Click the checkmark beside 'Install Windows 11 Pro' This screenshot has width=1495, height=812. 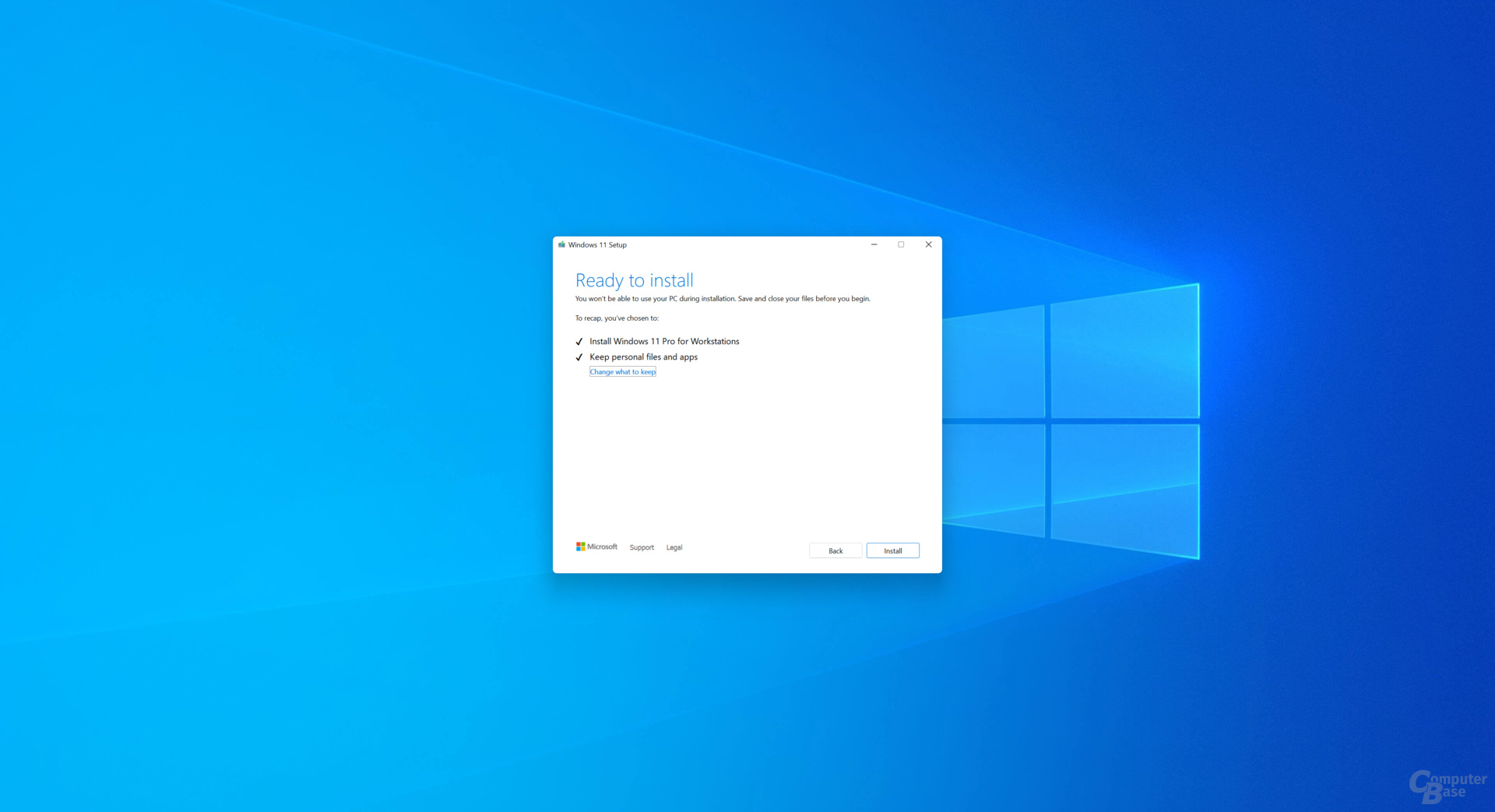579,342
